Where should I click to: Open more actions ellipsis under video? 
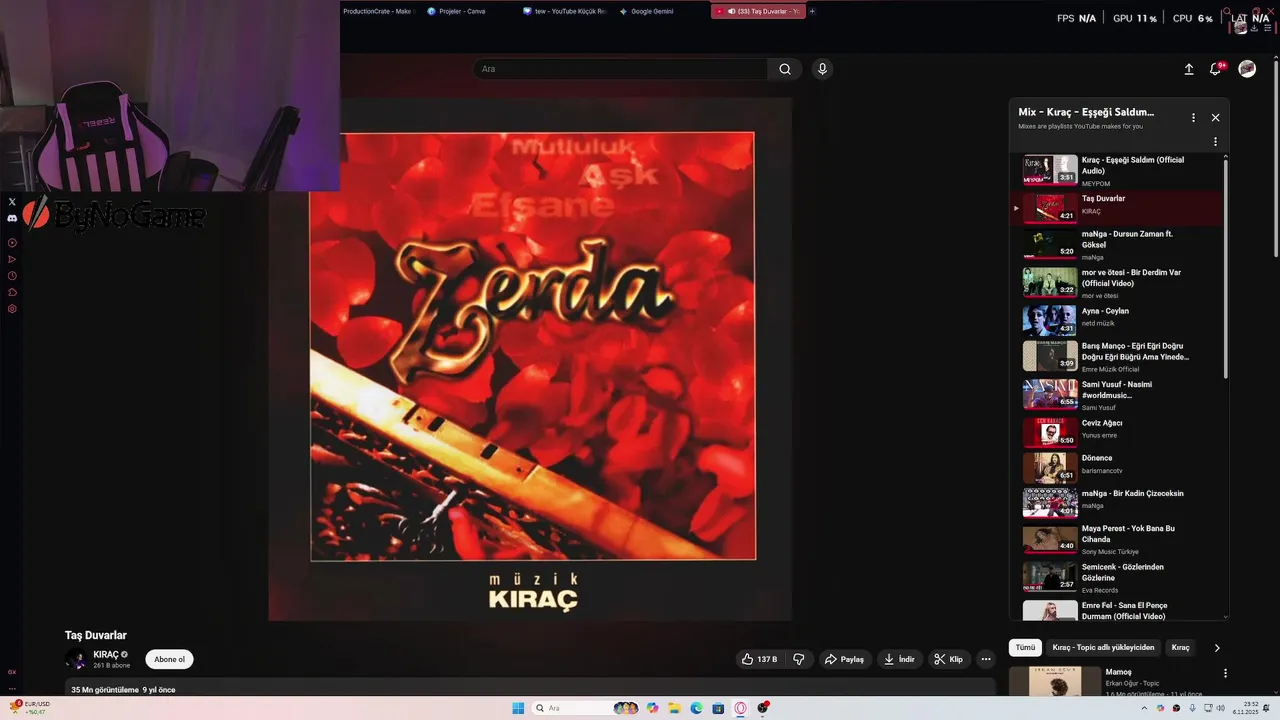coord(986,659)
